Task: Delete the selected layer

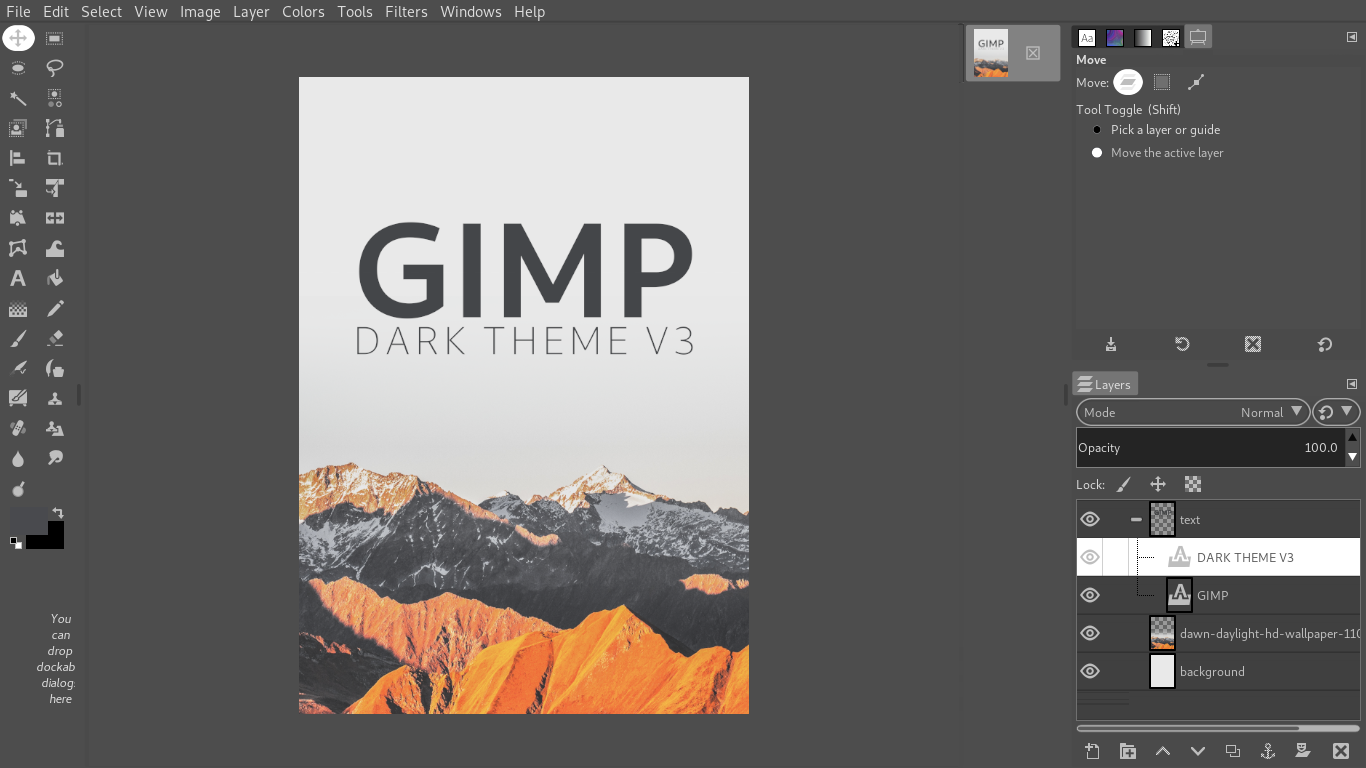Action: coord(1341,751)
